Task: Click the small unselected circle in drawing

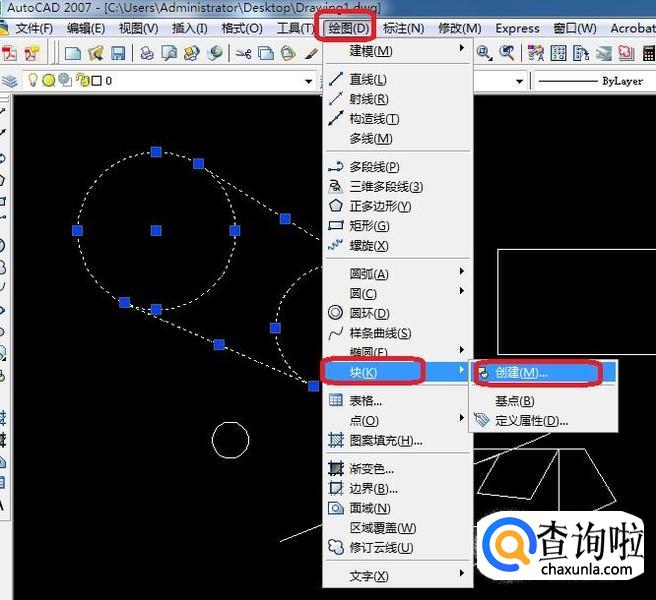Action: (x=230, y=440)
